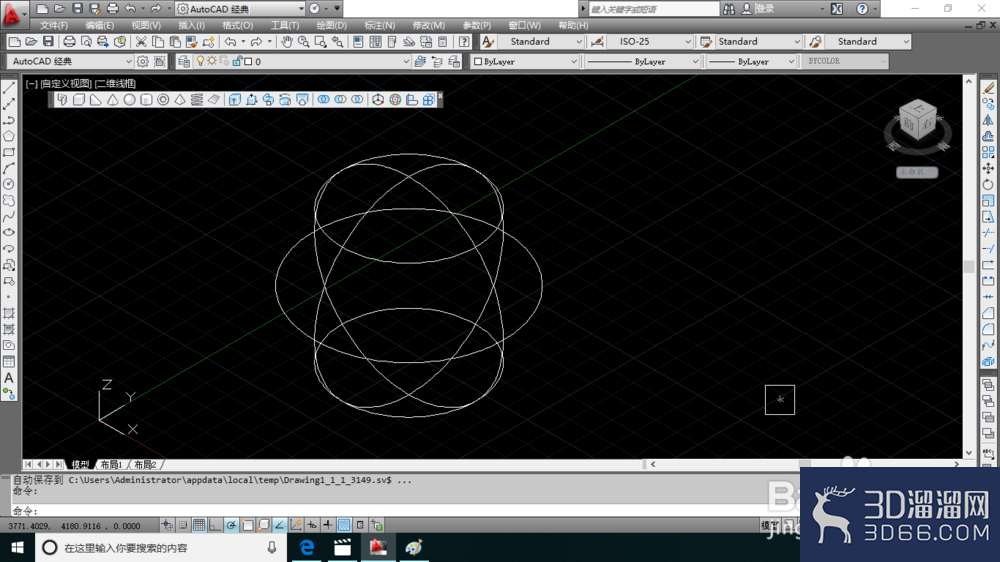Open the 绘图(D) menu
The height and width of the screenshot is (562, 1000).
332,26
